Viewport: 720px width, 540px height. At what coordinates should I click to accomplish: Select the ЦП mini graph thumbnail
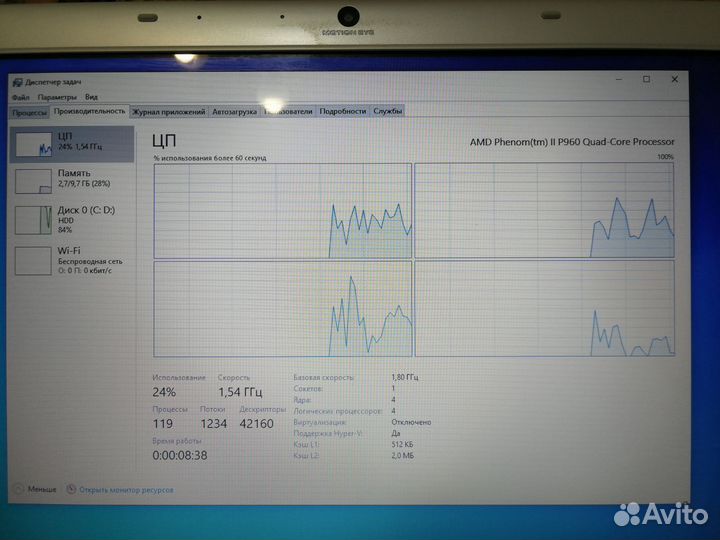[34, 145]
